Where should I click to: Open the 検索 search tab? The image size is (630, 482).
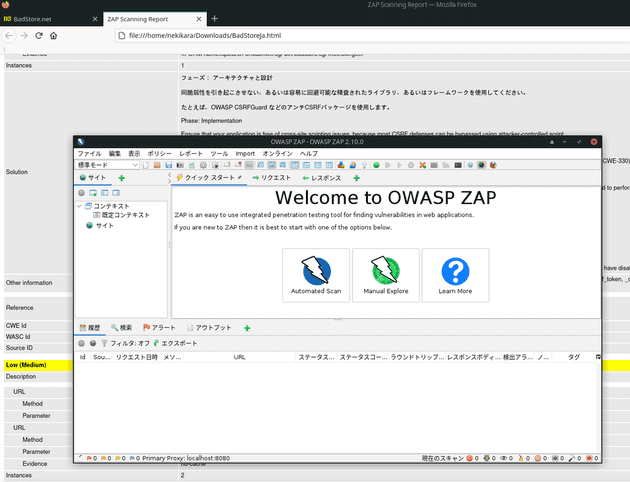(121, 328)
